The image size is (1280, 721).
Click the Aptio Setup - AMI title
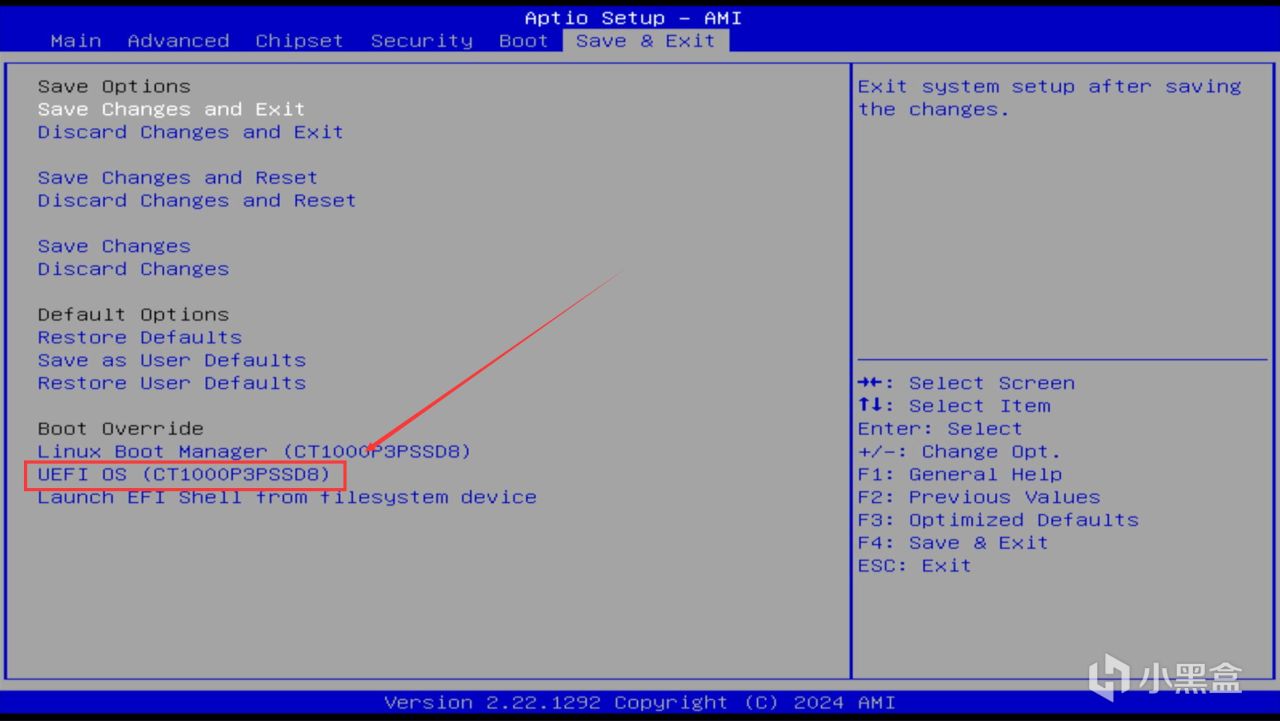[x=633, y=18]
